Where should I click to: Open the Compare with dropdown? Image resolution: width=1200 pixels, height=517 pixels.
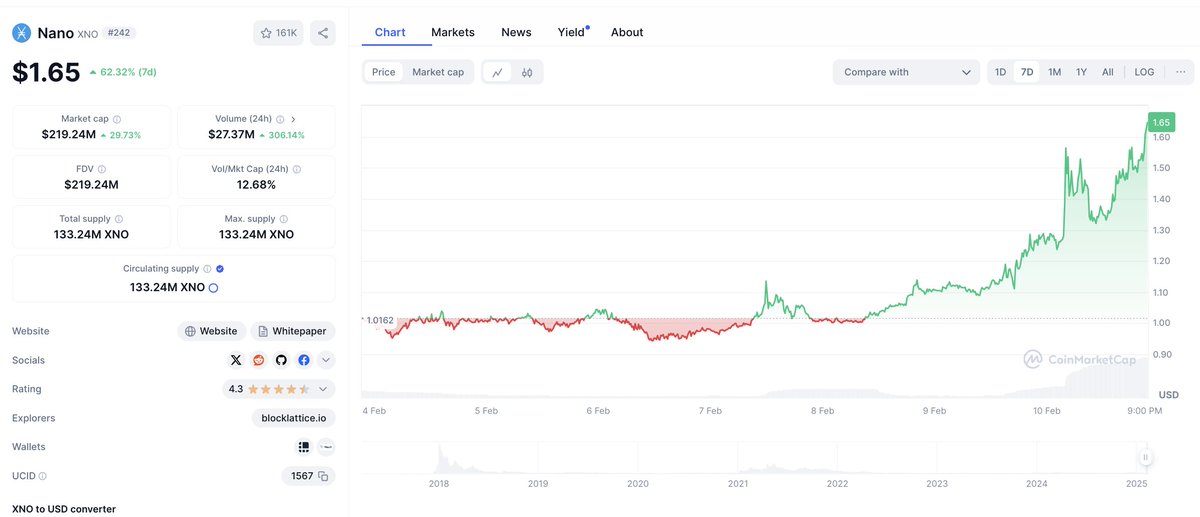coord(907,72)
